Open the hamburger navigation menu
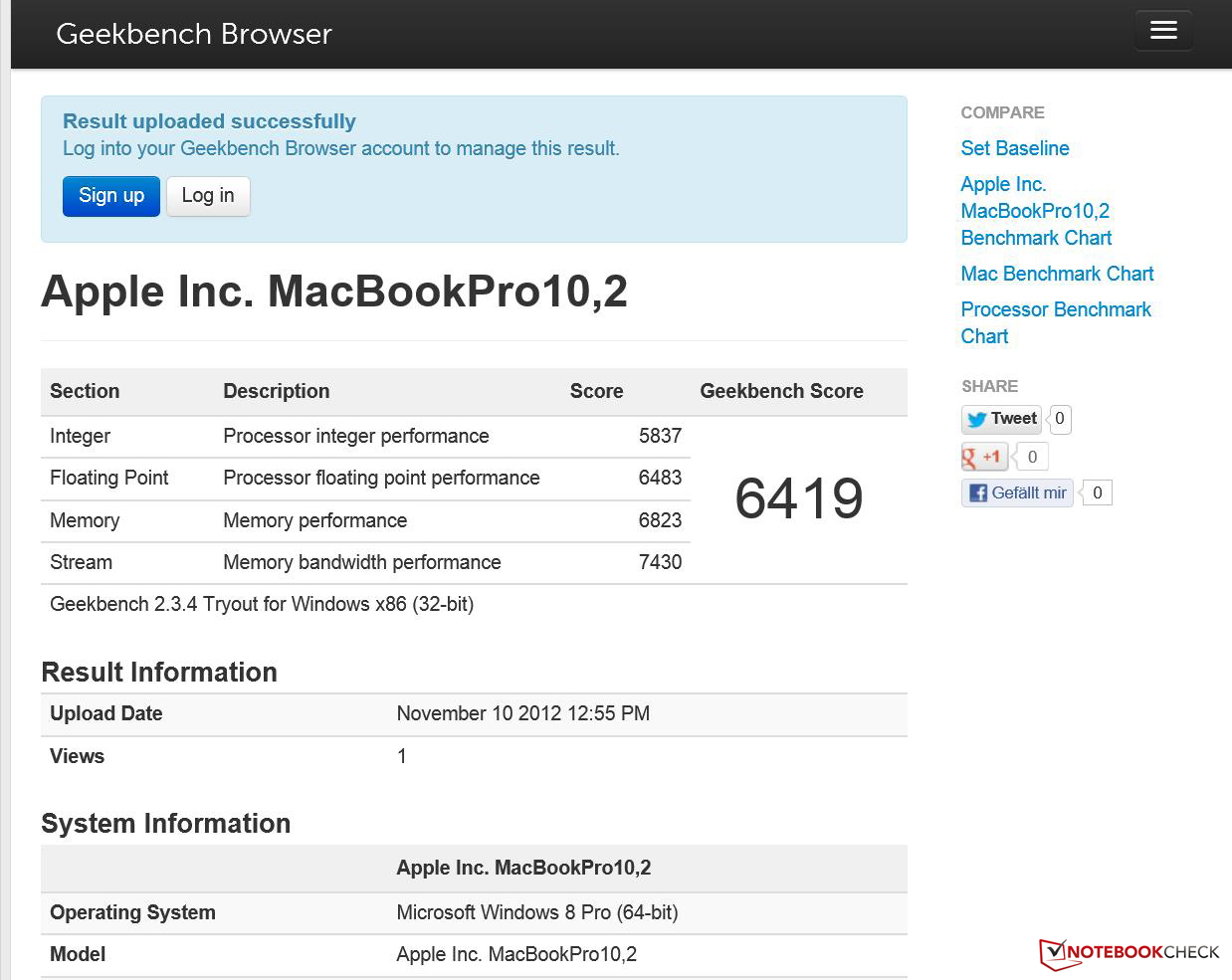This screenshot has height=980, width=1232. [x=1163, y=30]
